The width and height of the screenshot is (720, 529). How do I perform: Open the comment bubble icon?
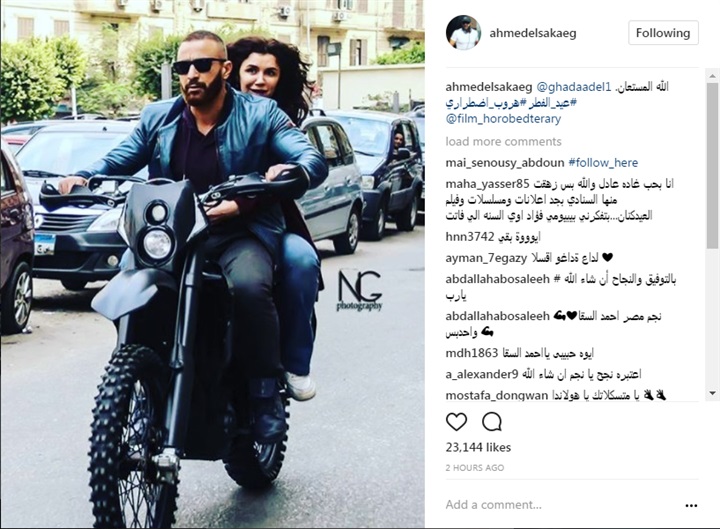(491, 422)
